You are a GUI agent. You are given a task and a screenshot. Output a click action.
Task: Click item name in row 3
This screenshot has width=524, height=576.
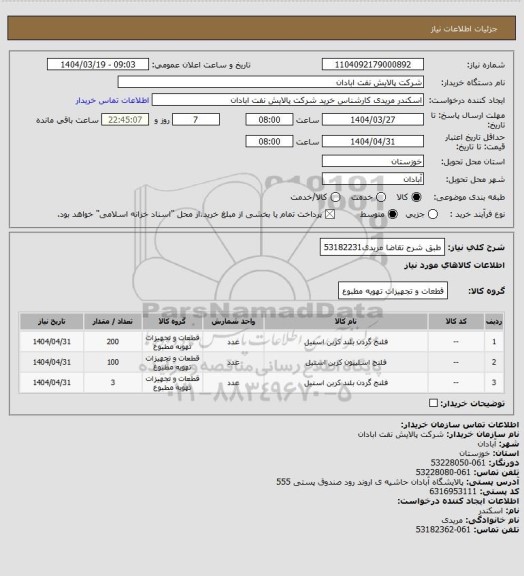[x=346, y=383]
